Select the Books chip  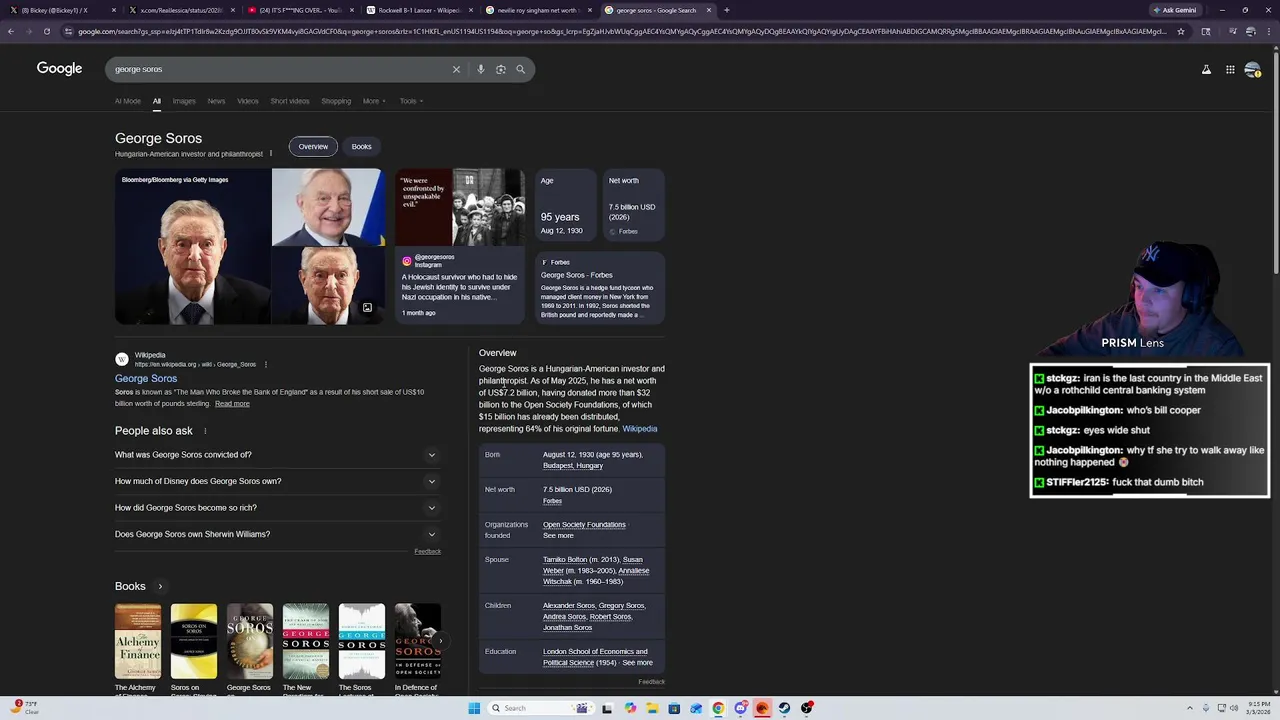click(x=361, y=146)
